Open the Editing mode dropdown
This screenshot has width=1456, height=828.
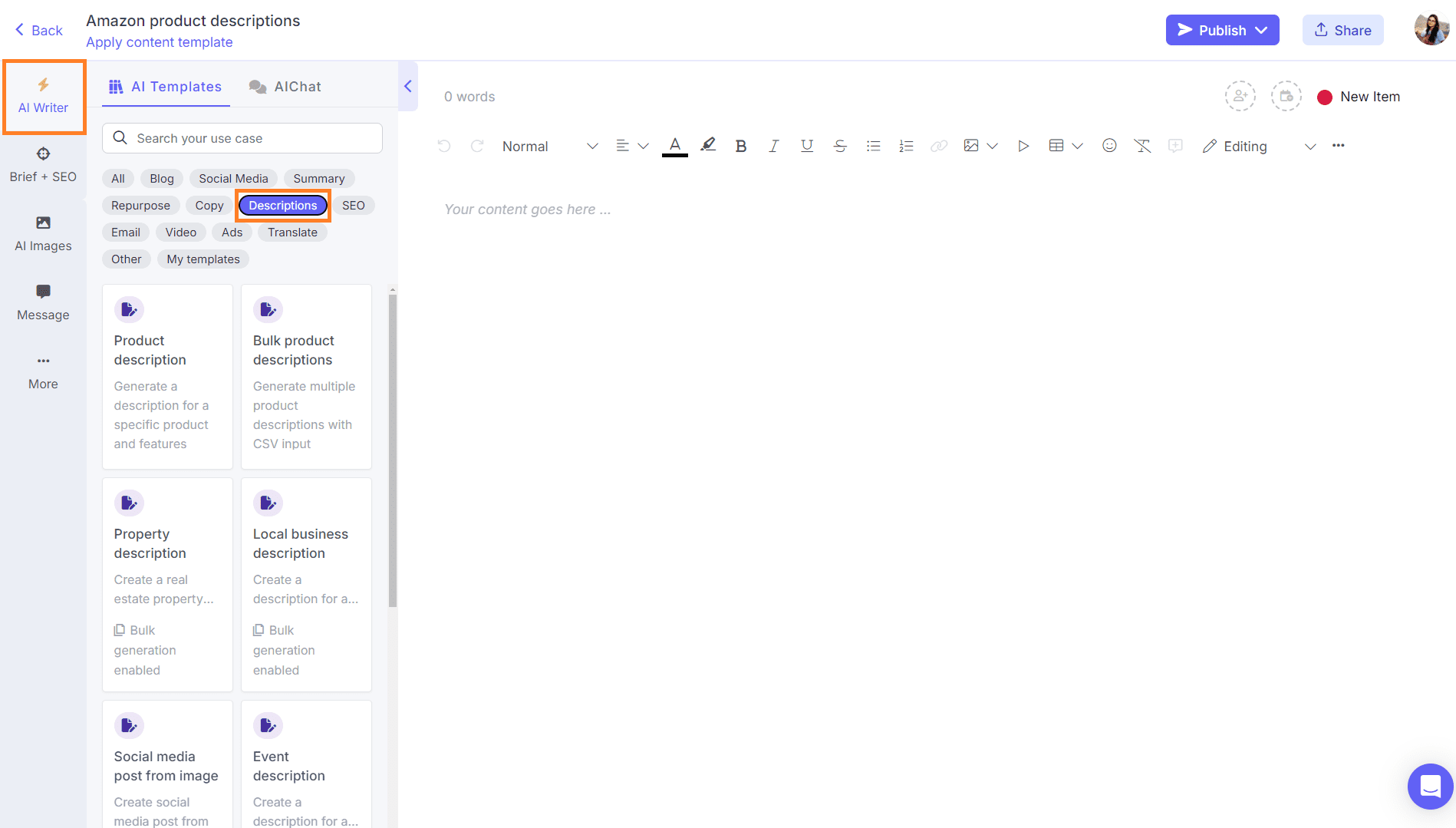point(1259,146)
